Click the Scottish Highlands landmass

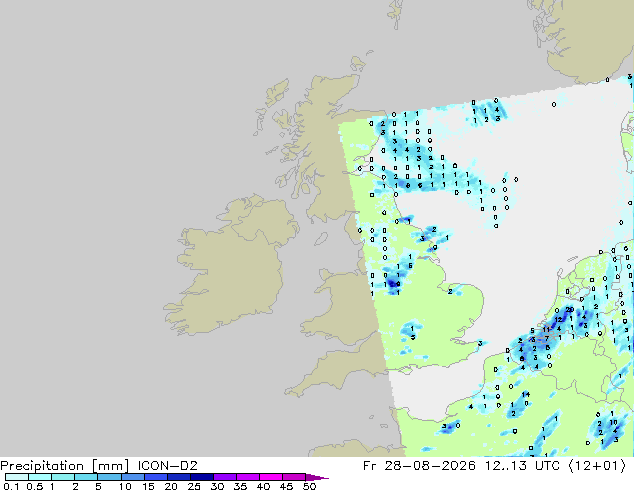pyautogui.click(x=319, y=133)
